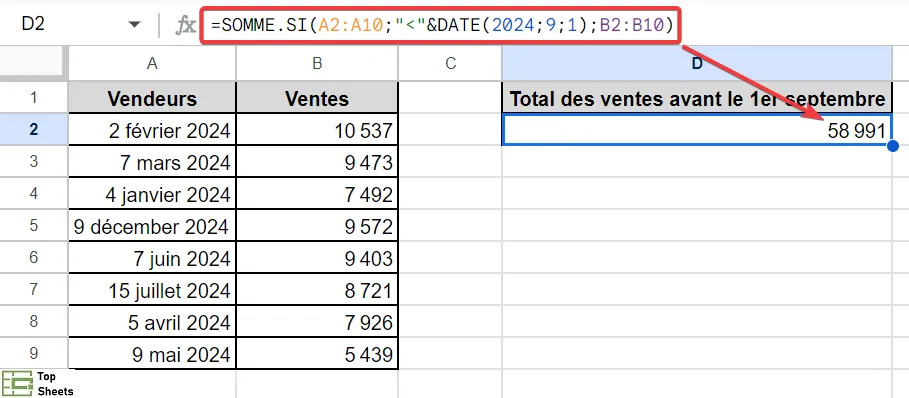Select column A header

point(152,64)
